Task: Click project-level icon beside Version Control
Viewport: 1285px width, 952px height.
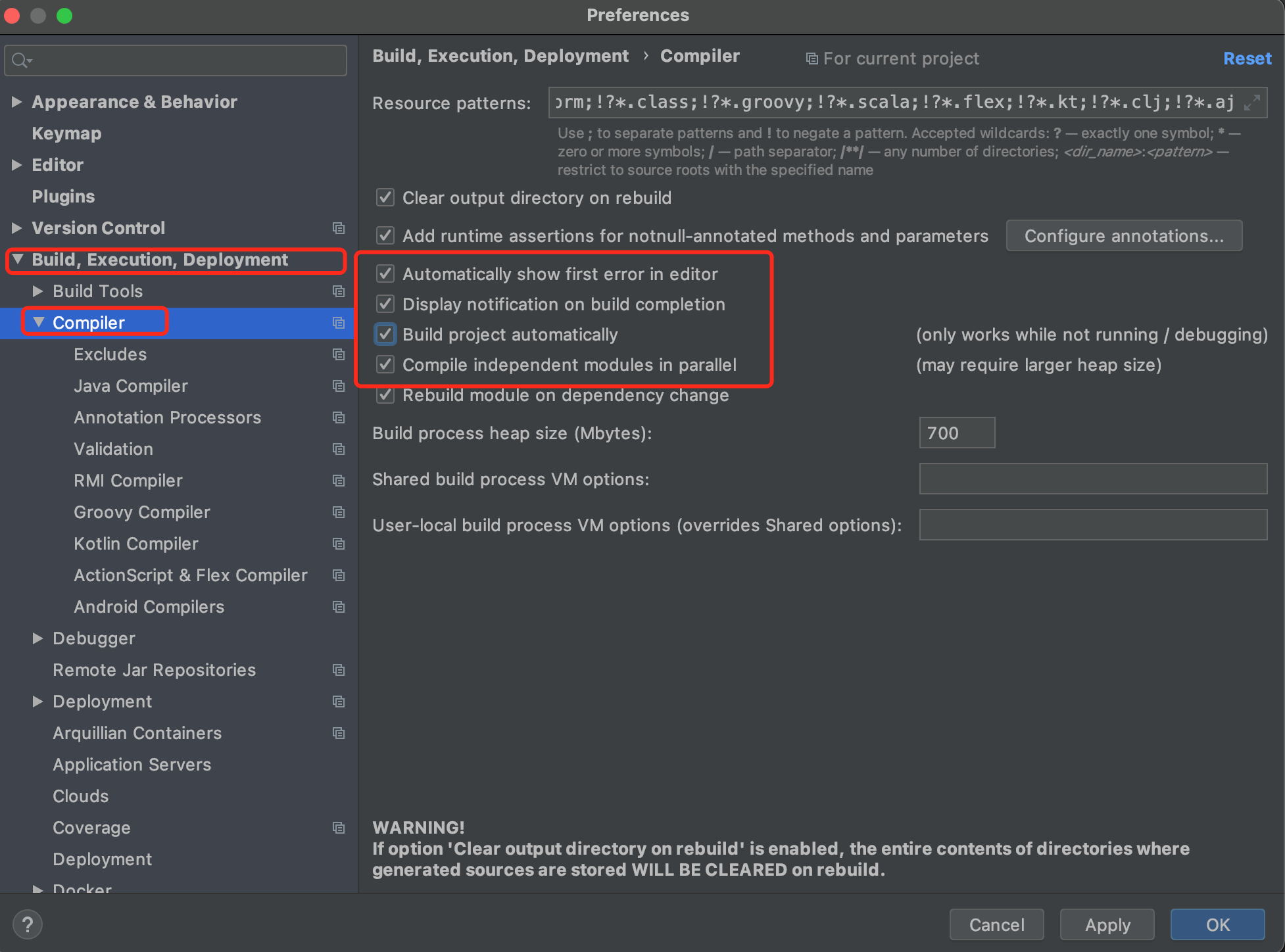Action: coord(339,228)
